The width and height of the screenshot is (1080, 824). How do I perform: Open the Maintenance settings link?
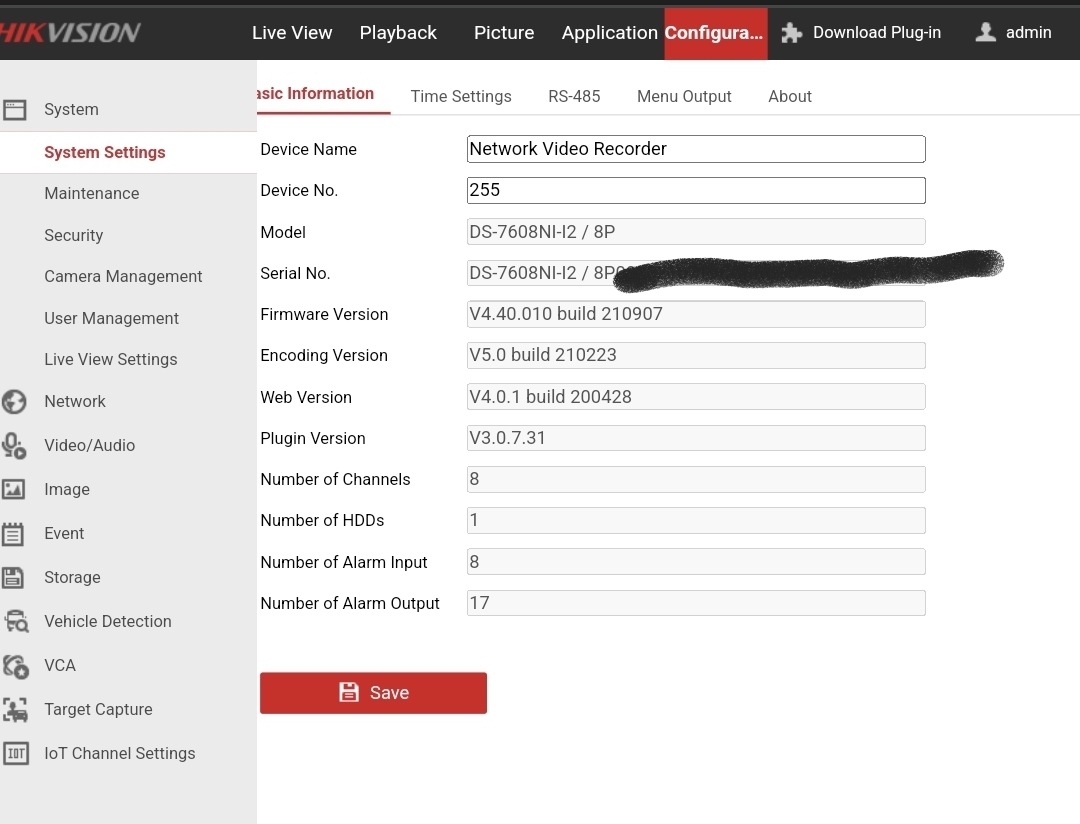[92, 194]
